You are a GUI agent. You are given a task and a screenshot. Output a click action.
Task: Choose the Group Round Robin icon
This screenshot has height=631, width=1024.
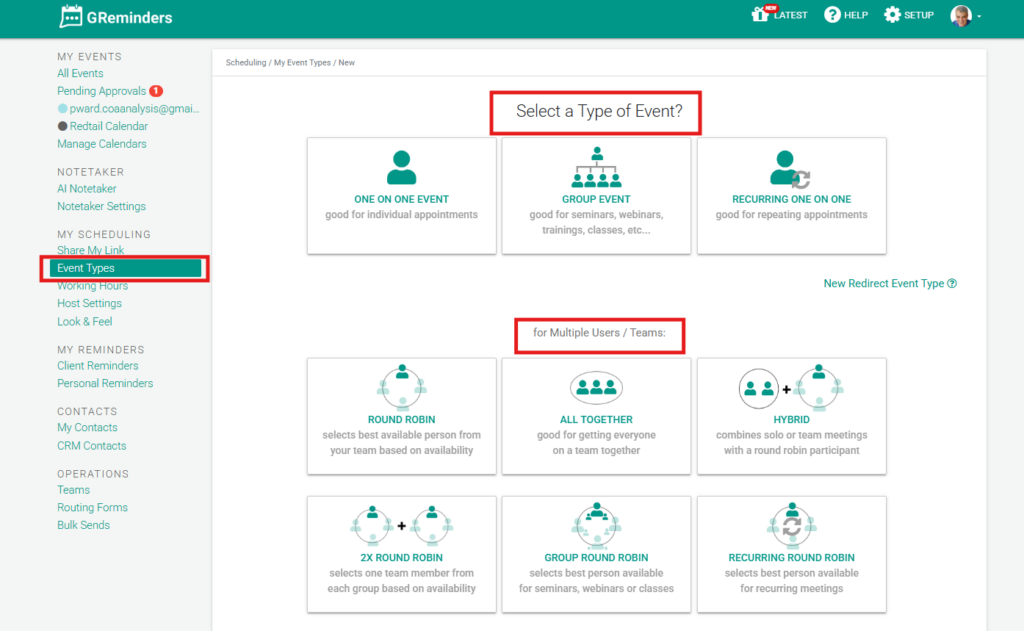(596, 524)
